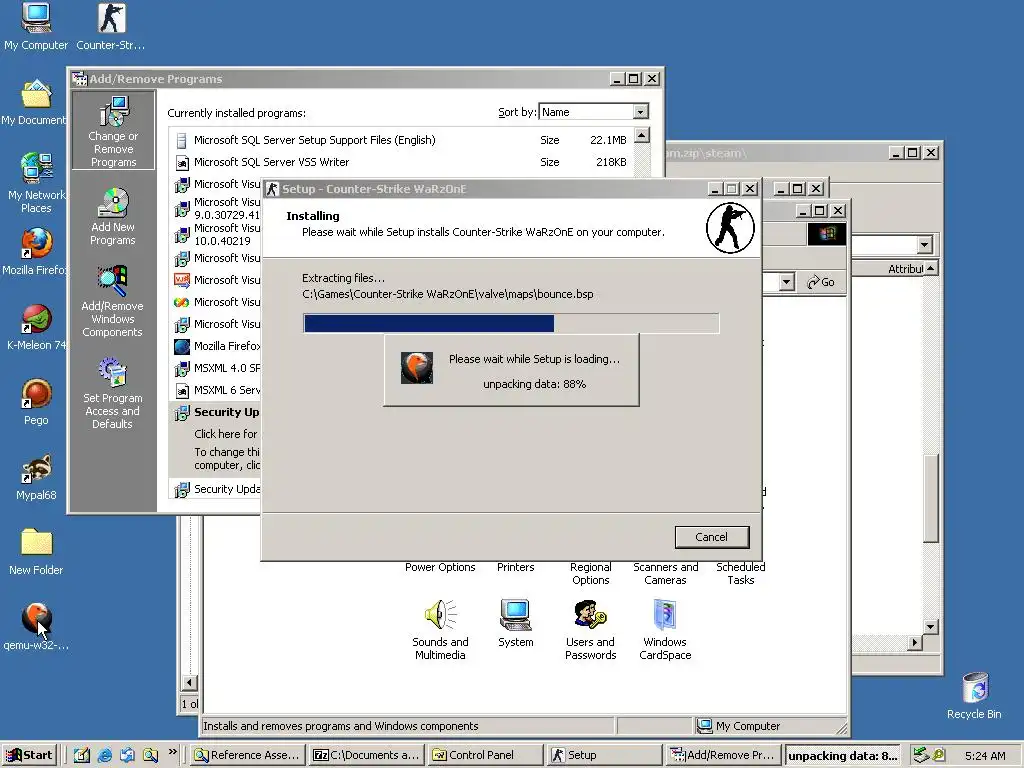Select the MSXML 6 Service entry
Screen dimensions: 1024x768
point(216,390)
